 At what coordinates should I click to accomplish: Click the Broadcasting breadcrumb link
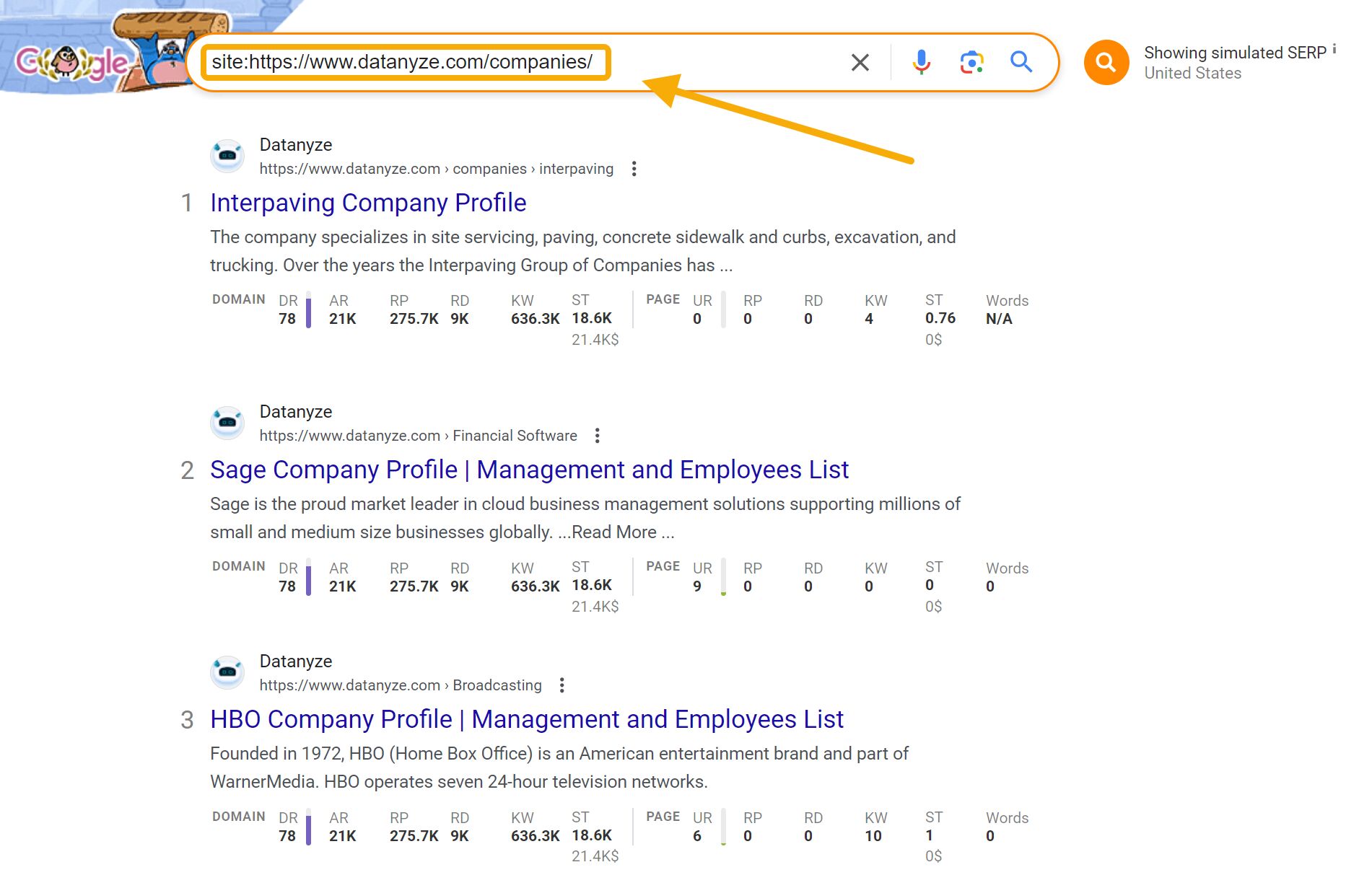coord(496,685)
